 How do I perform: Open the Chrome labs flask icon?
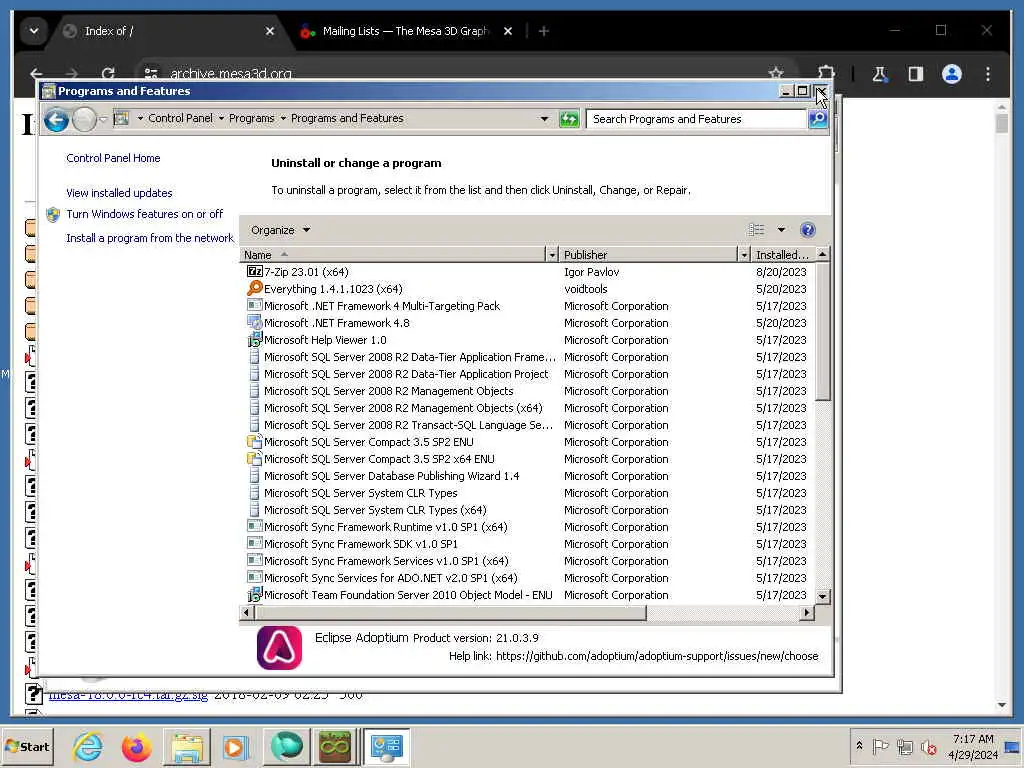880,74
